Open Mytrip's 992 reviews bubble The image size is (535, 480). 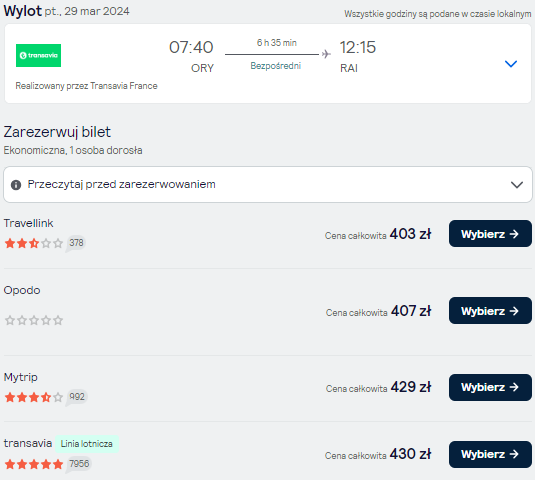click(x=77, y=397)
